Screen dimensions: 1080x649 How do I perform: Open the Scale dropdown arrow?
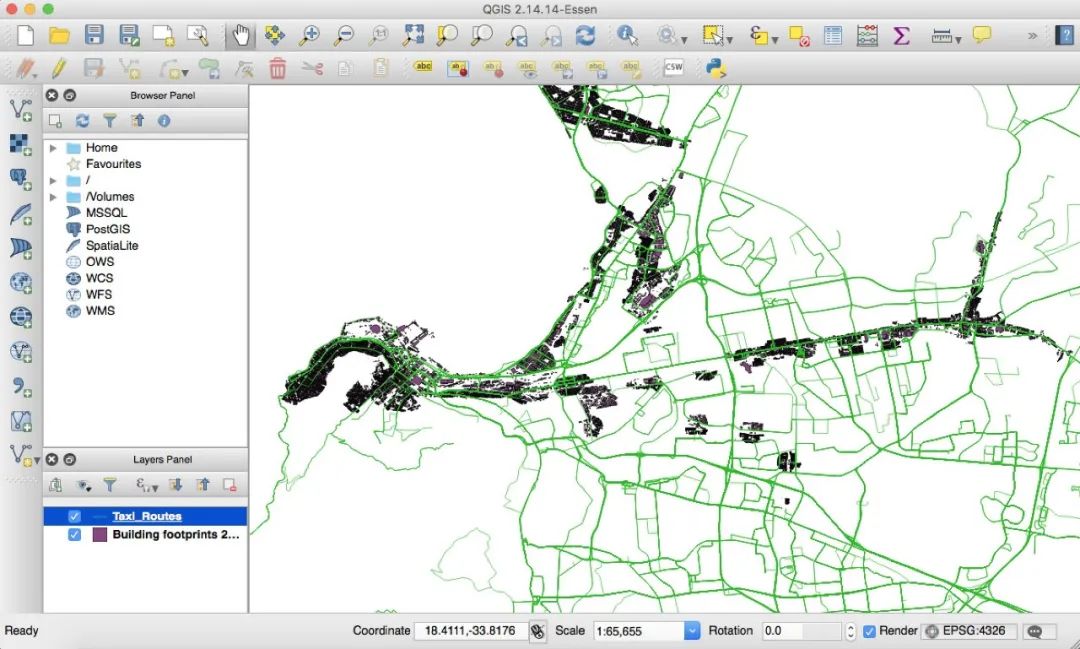click(692, 630)
